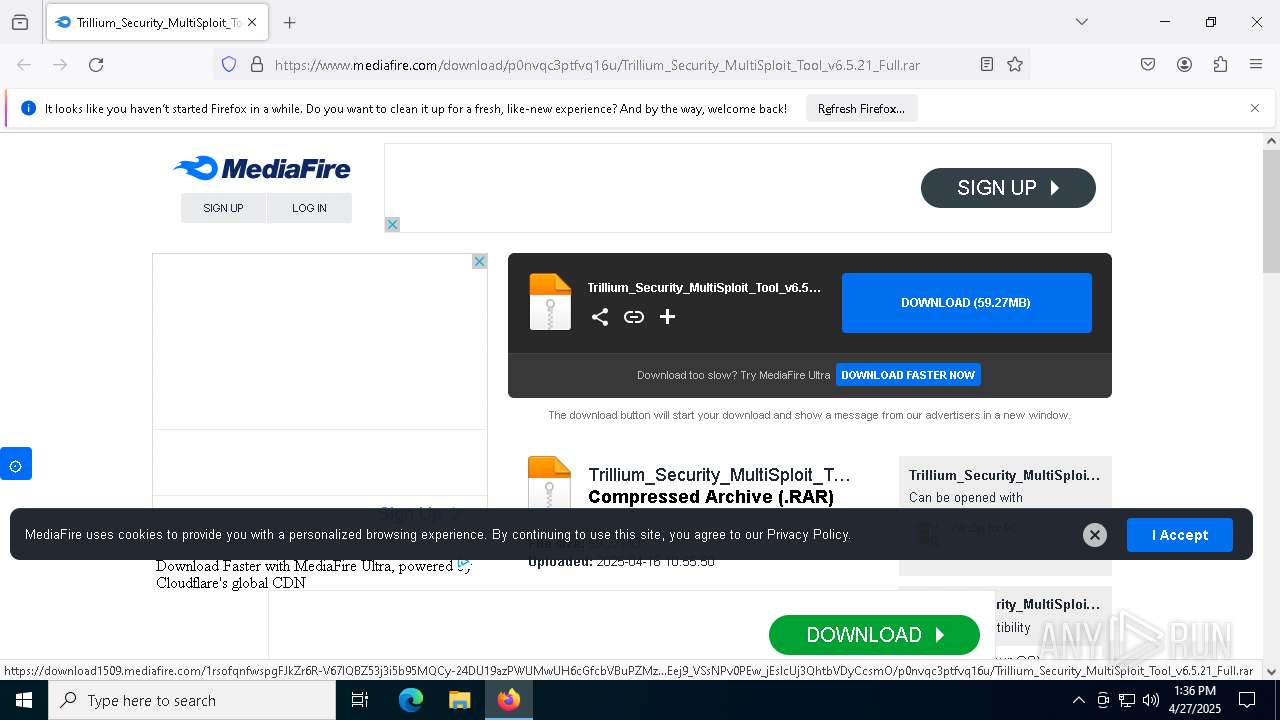Open a new tab with plus button
Viewport: 1280px width, 720px height.
[x=290, y=22]
